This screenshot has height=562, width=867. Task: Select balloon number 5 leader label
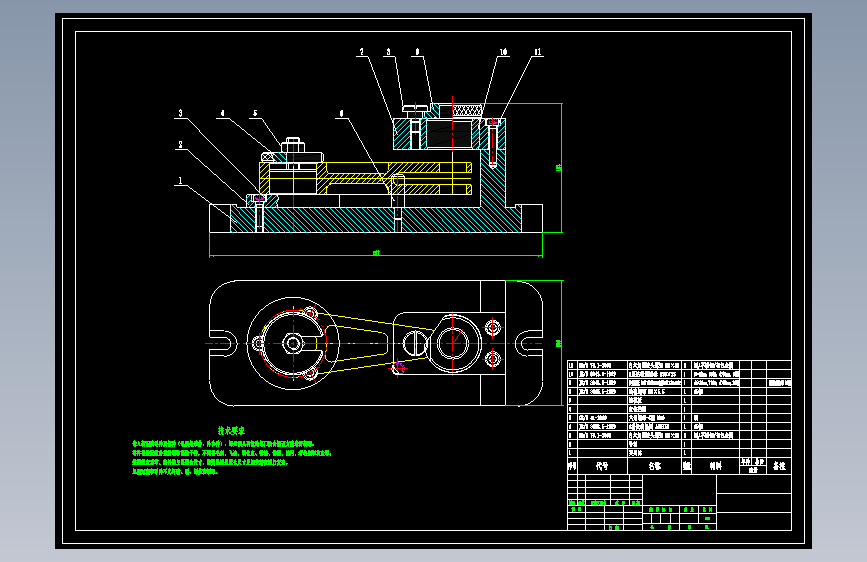[255, 113]
